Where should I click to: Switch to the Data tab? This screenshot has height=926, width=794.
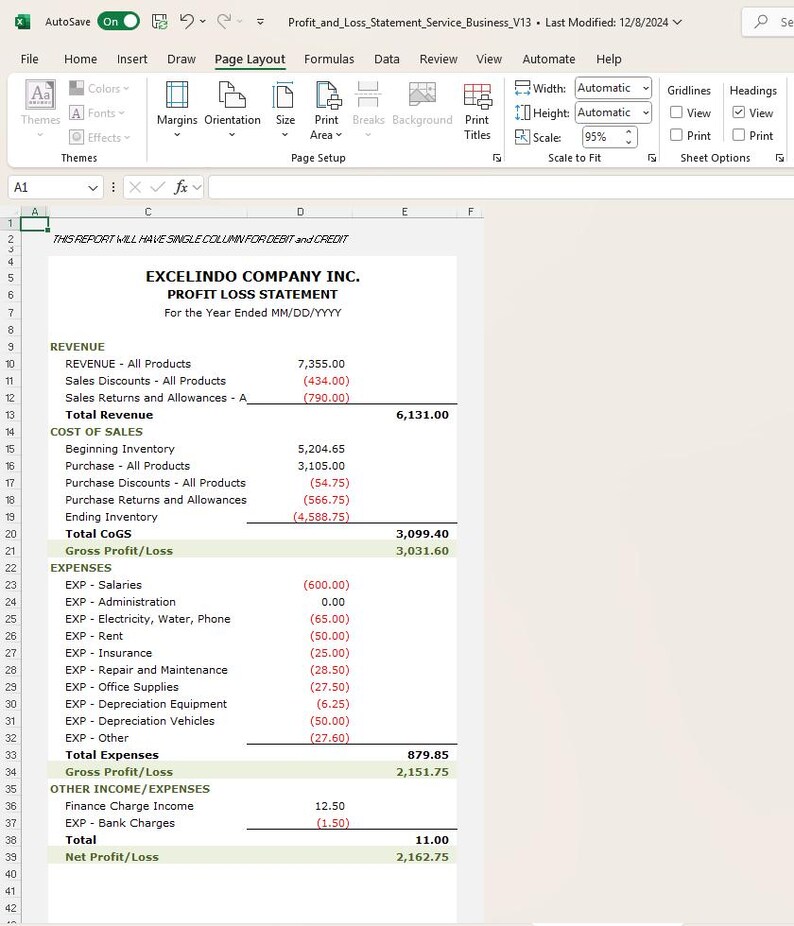[x=386, y=59]
